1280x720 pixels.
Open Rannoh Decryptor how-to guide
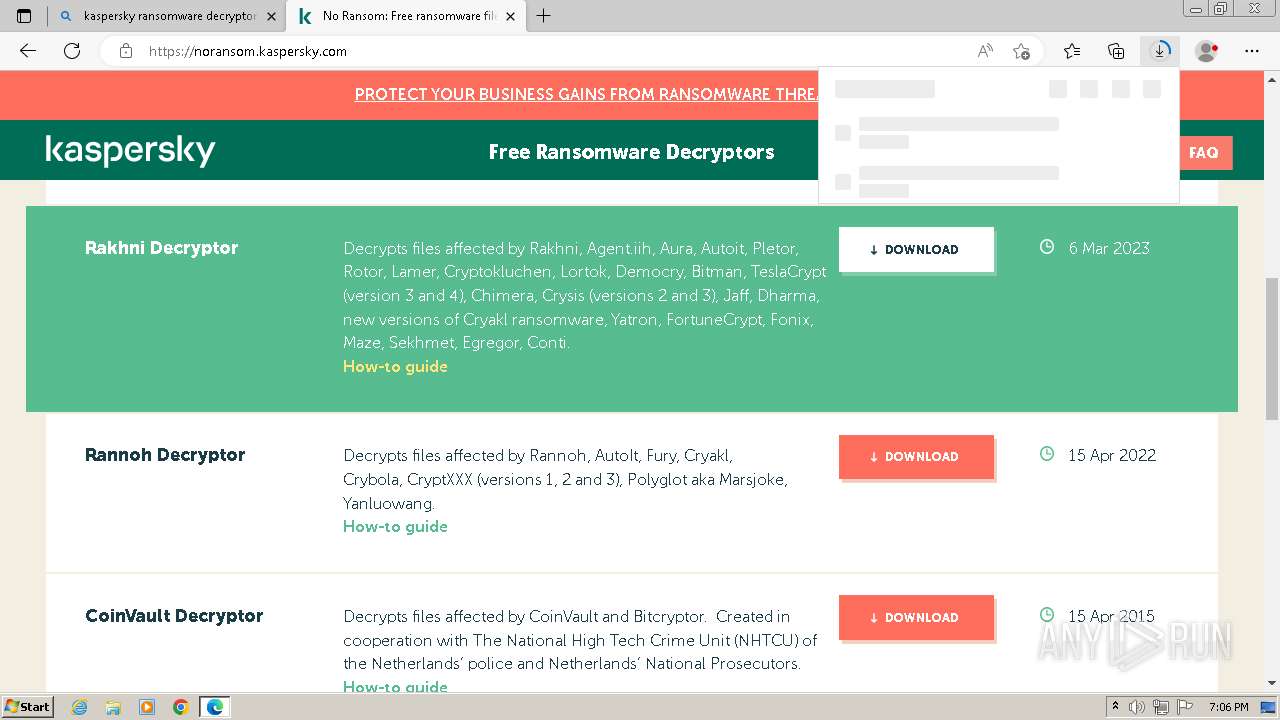(395, 527)
